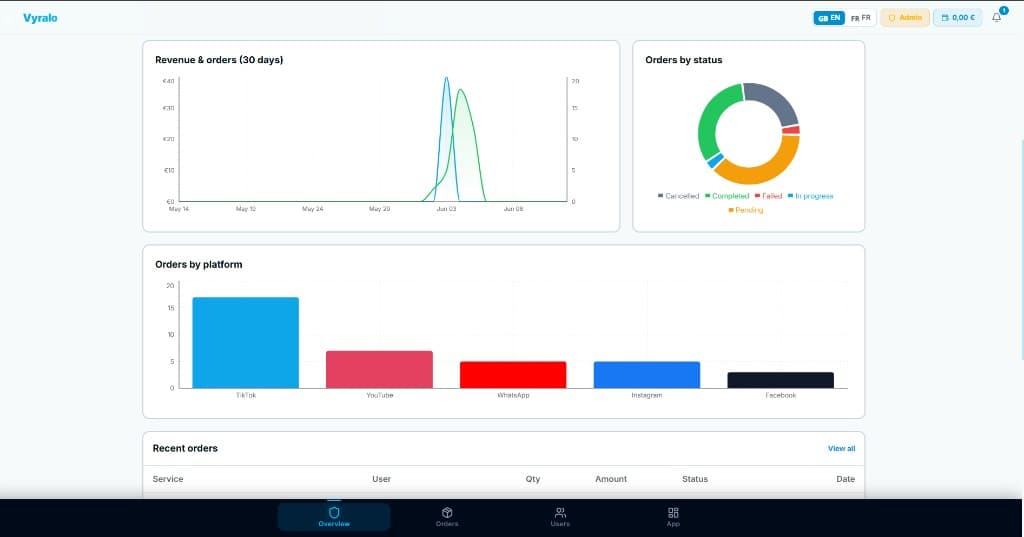
Task: Click the page vertical scrollbar
Action: (1021, 248)
